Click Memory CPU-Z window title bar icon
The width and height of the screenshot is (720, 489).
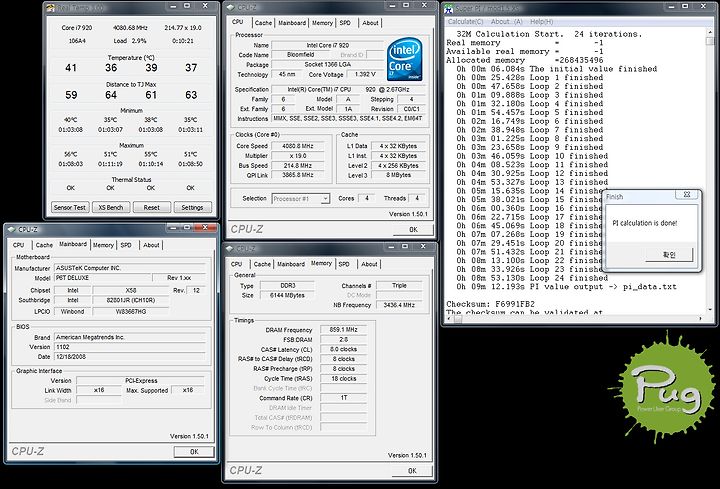pos(230,248)
